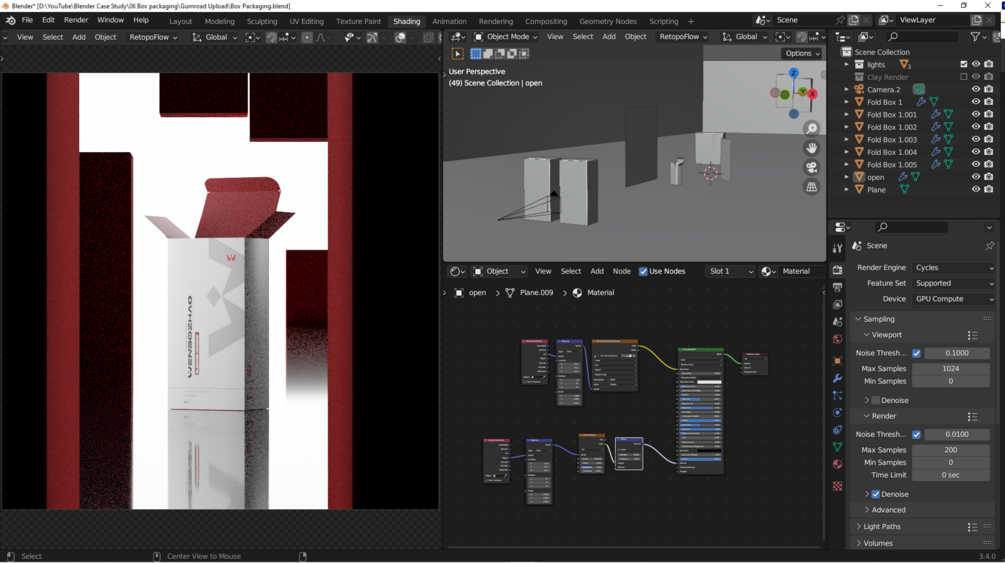Click the outliner filter funnel icon

tap(975, 37)
